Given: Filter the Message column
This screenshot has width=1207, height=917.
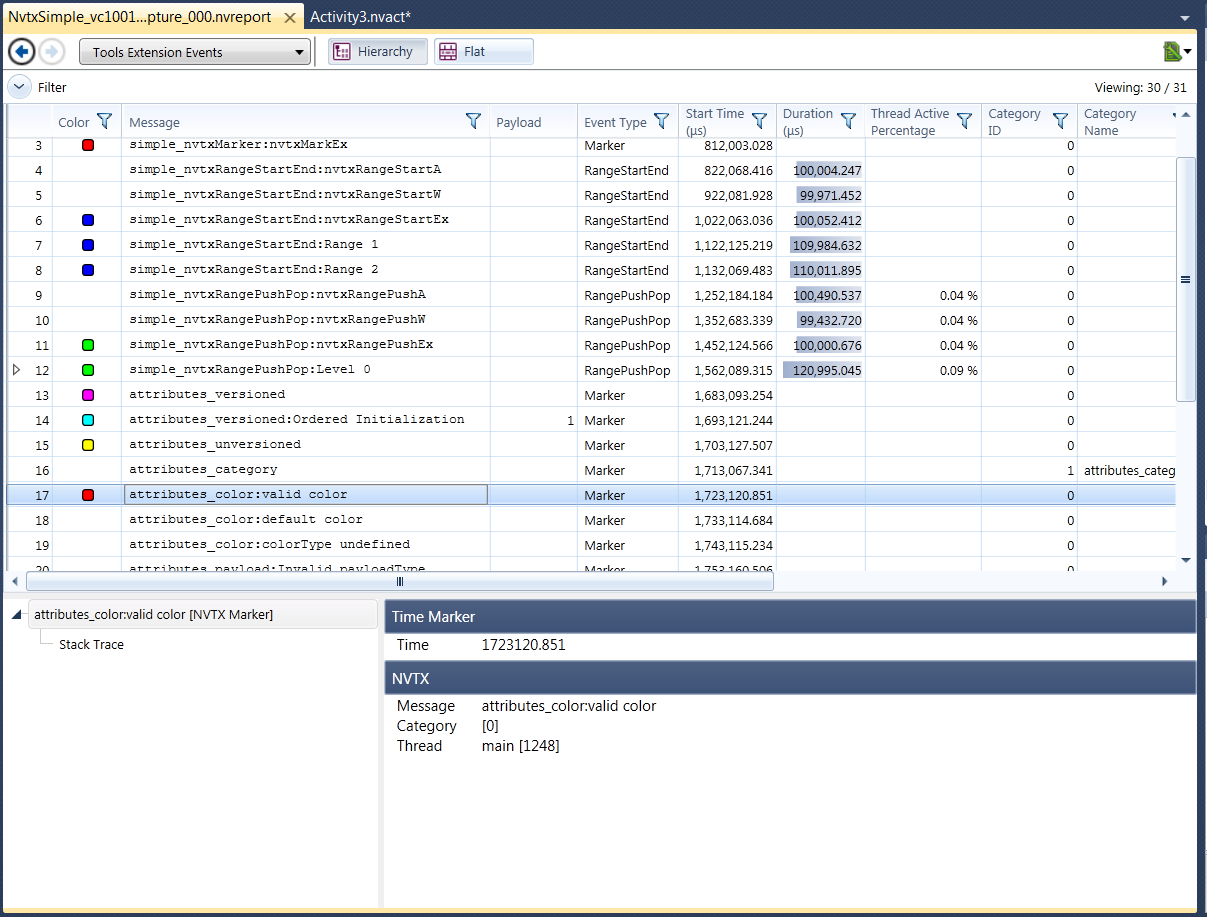Looking at the screenshot, I should click(x=473, y=121).
